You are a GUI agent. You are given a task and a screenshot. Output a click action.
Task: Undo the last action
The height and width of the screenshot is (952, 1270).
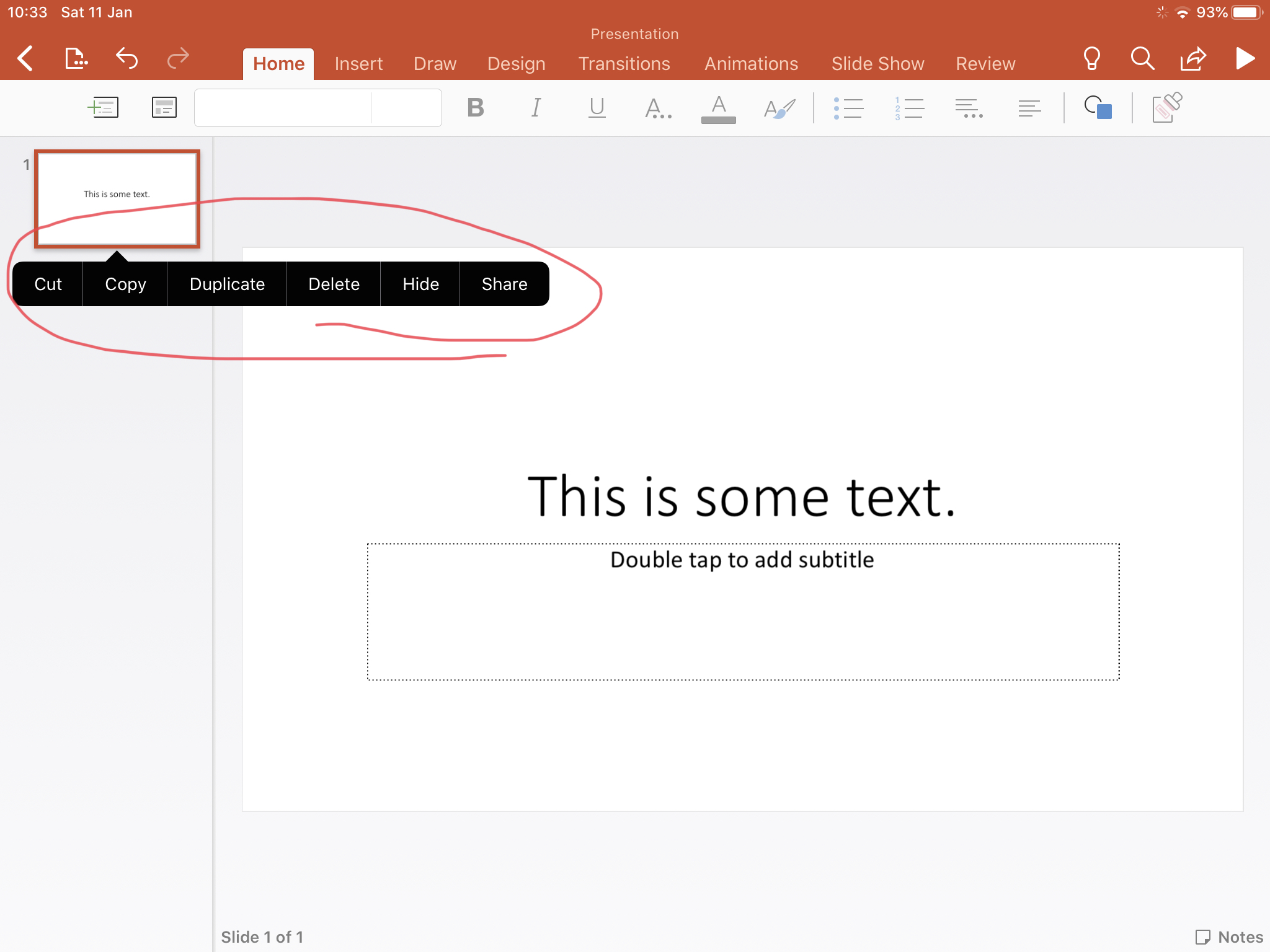[127, 59]
